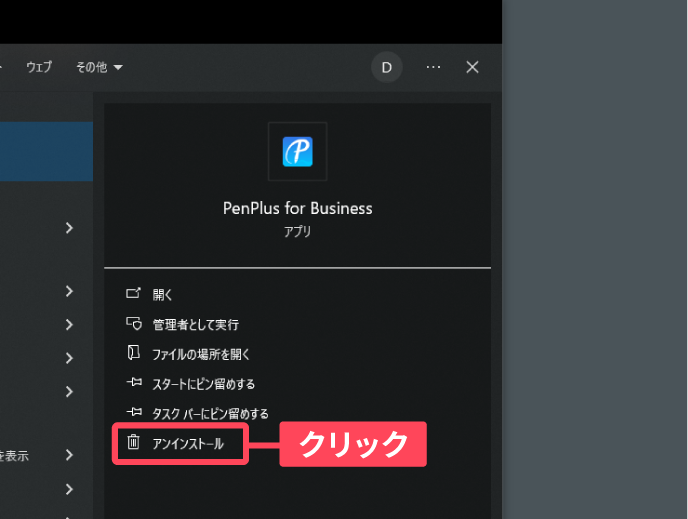The image size is (688, 519).
Task: Click the pin icon beside スタートにピン留めする
Action: (134, 382)
